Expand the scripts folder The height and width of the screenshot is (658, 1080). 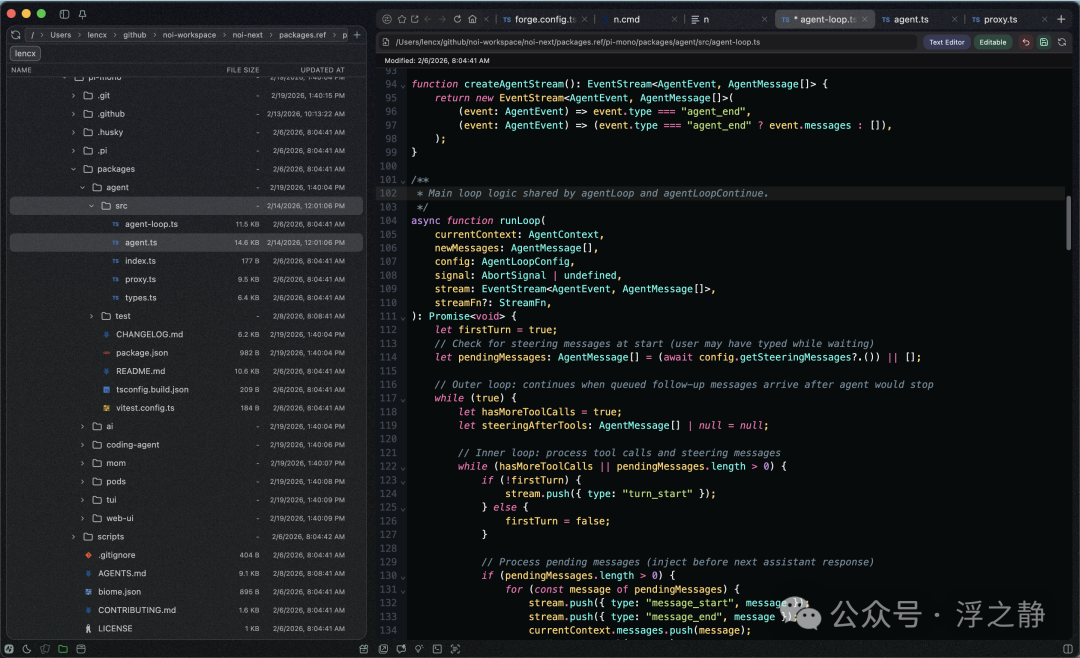pyautogui.click(x=74, y=537)
